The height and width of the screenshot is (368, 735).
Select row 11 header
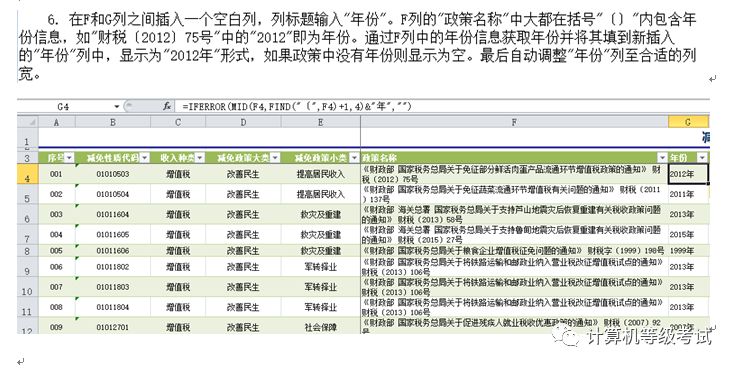point(28,308)
